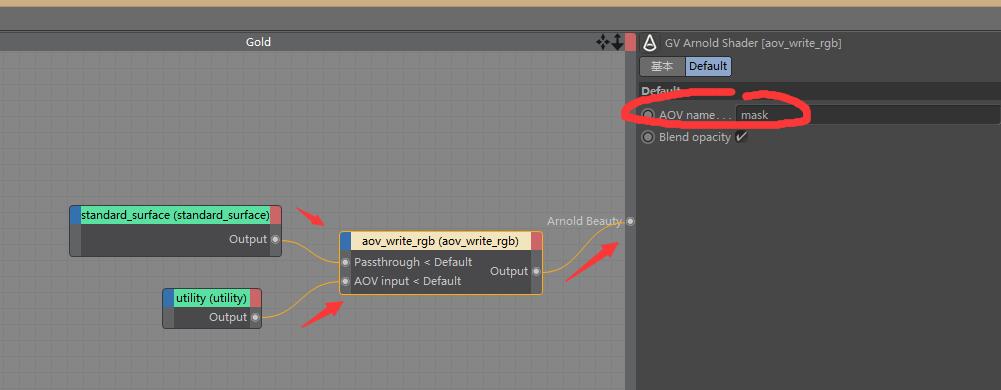Viewport: 1001px width, 390px height.
Task: Switch to the 基本 tab
Action: click(x=662, y=66)
